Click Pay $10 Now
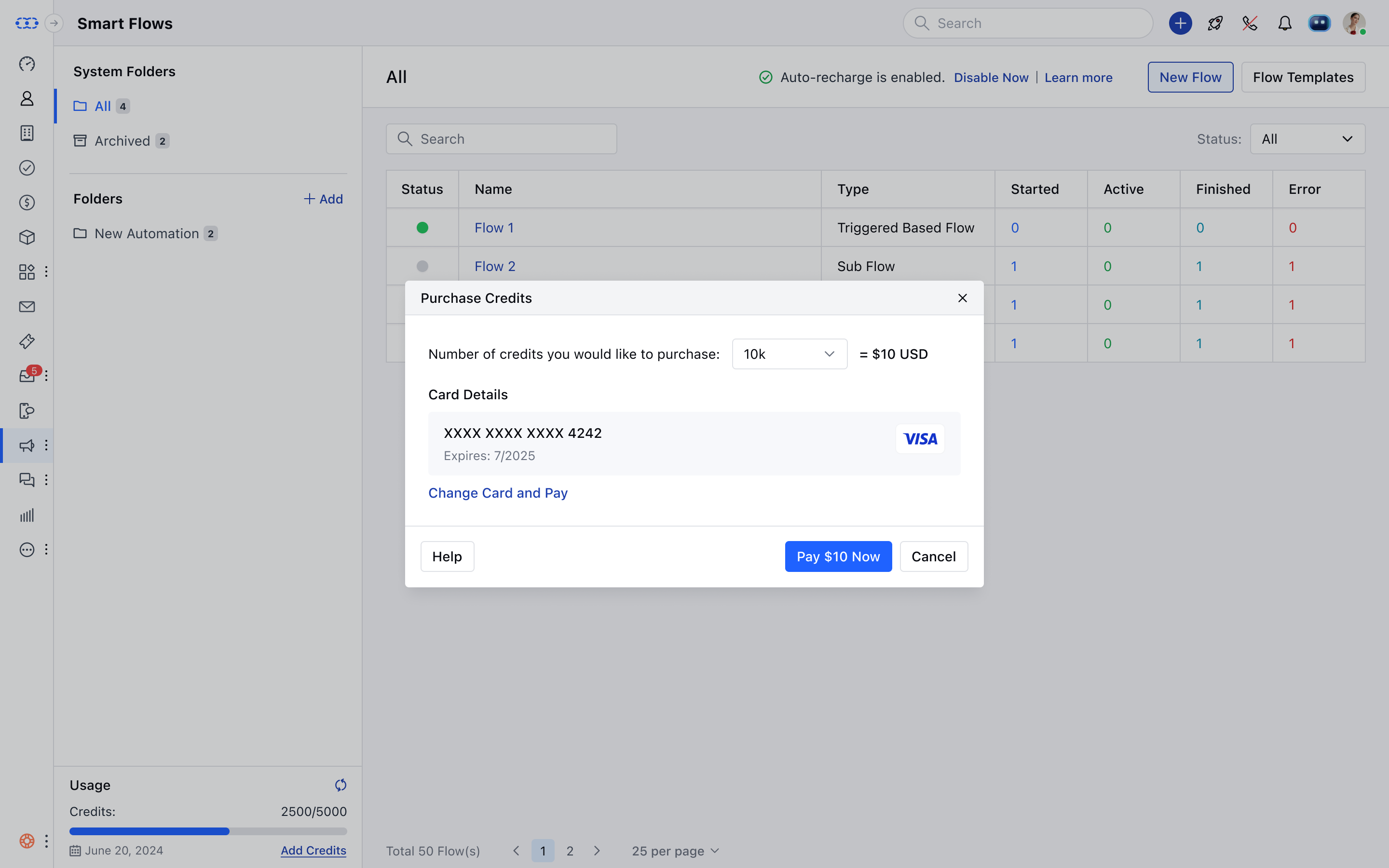The image size is (1389, 868). (837, 556)
